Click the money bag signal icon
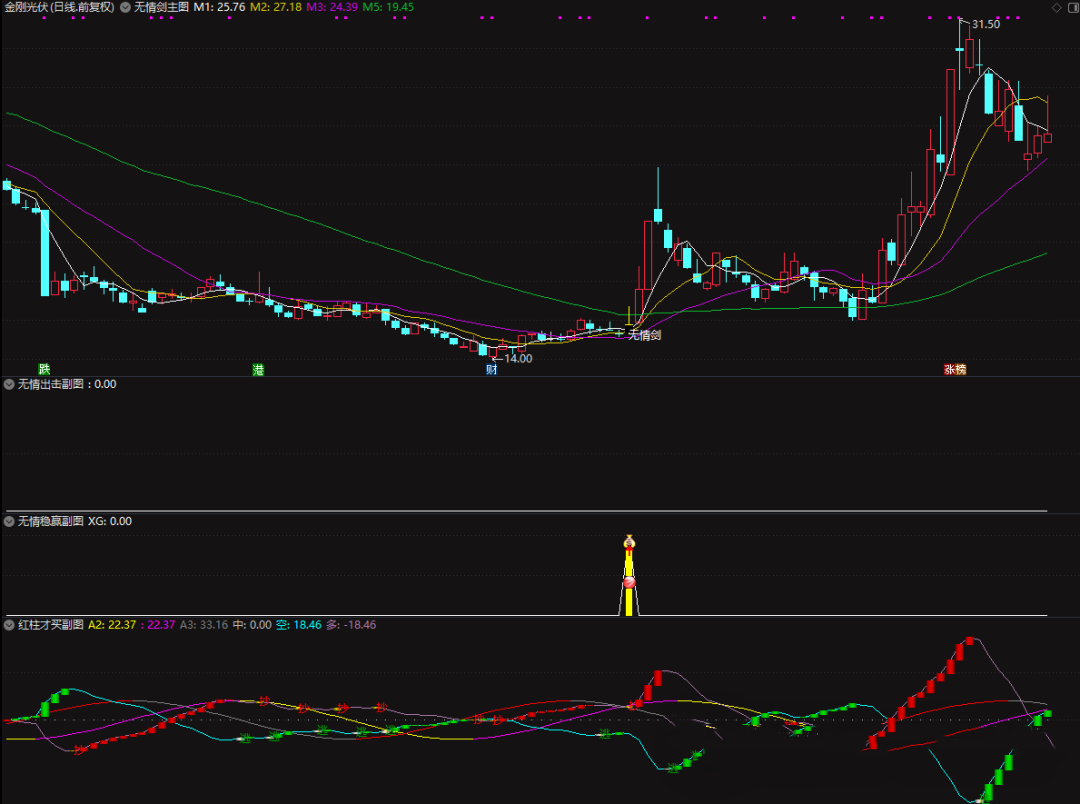The image size is (1080, 804). 629,543
